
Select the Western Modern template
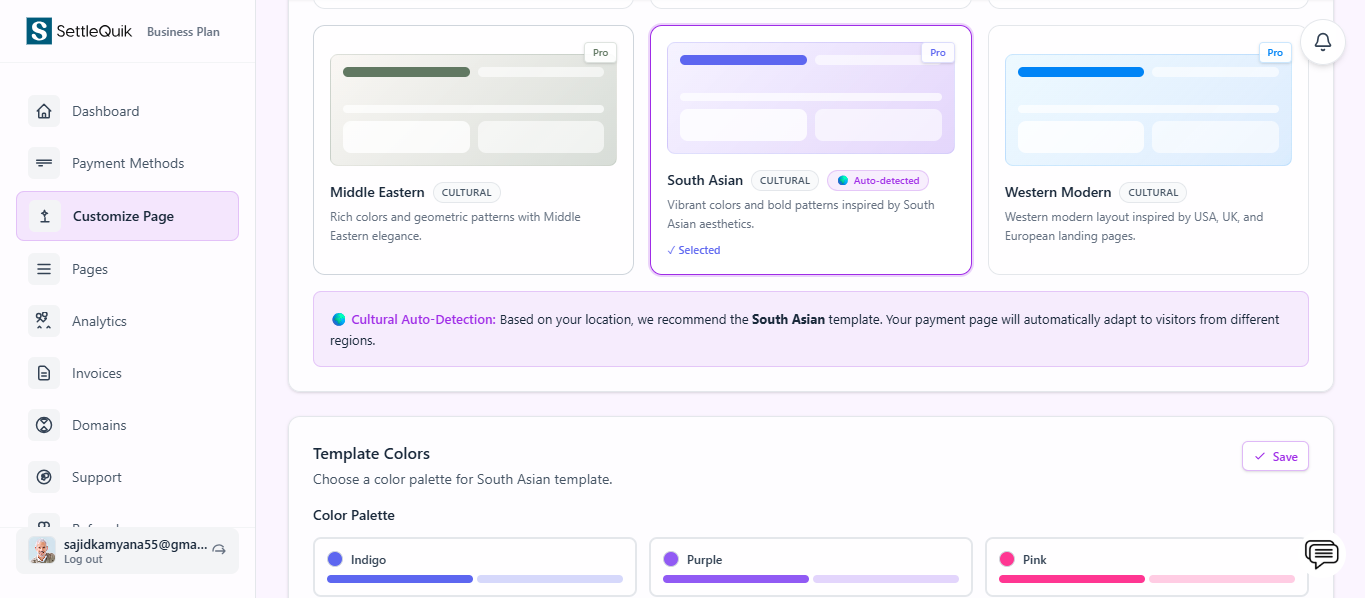(1147, 150)
